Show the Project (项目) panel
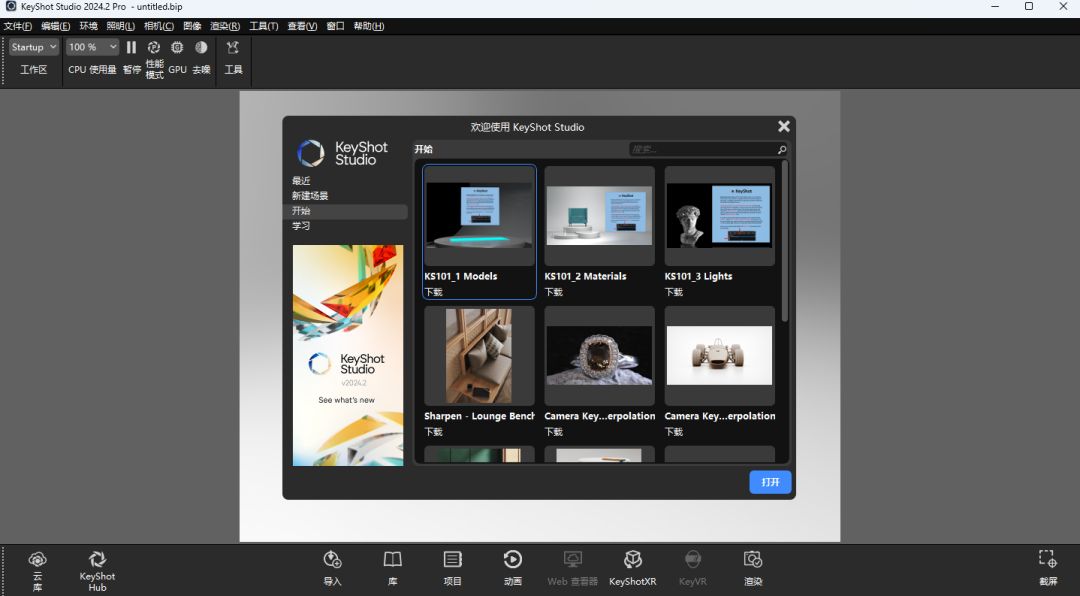The height and width of the screenshot is (596, 1080). (453, 559)
